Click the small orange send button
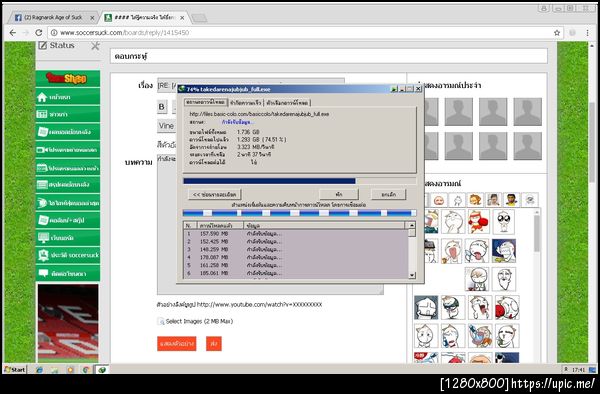This screenshot has width=600, height=394. tap(214, 344)
